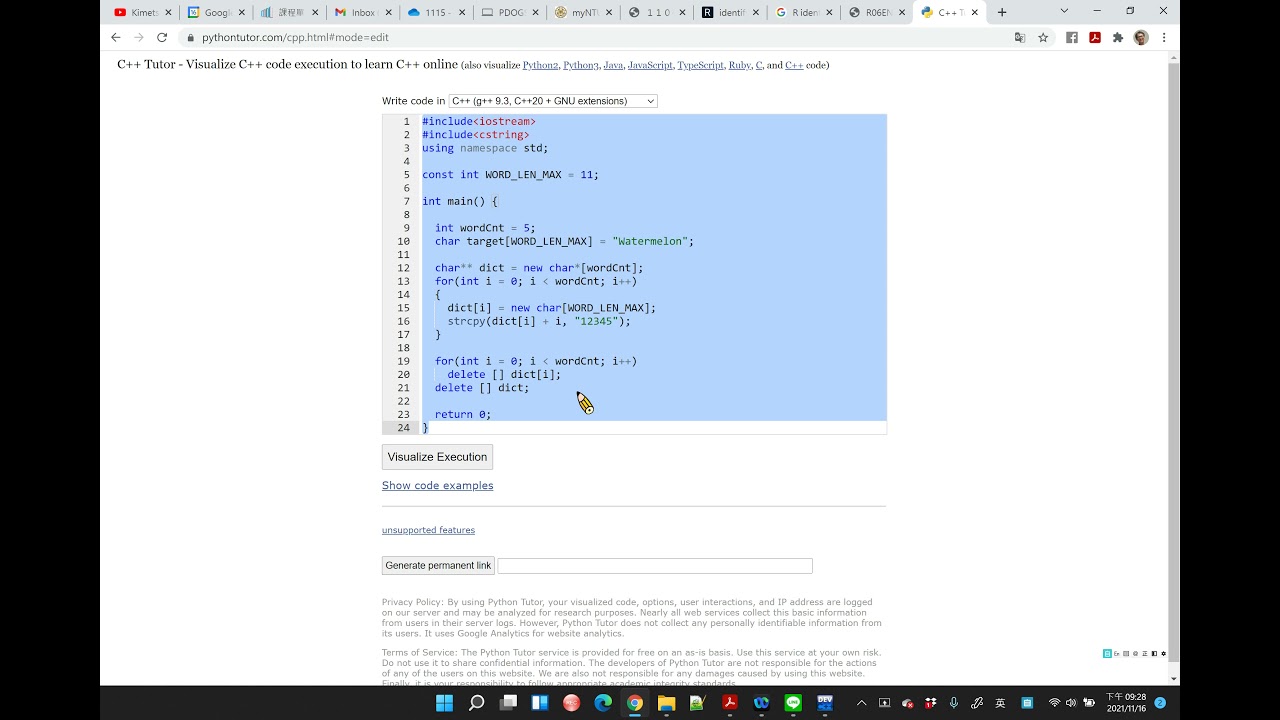1280x720 pixels.
Task: Open Dev-C++ from the taskbar
Action: pos(825,703)
